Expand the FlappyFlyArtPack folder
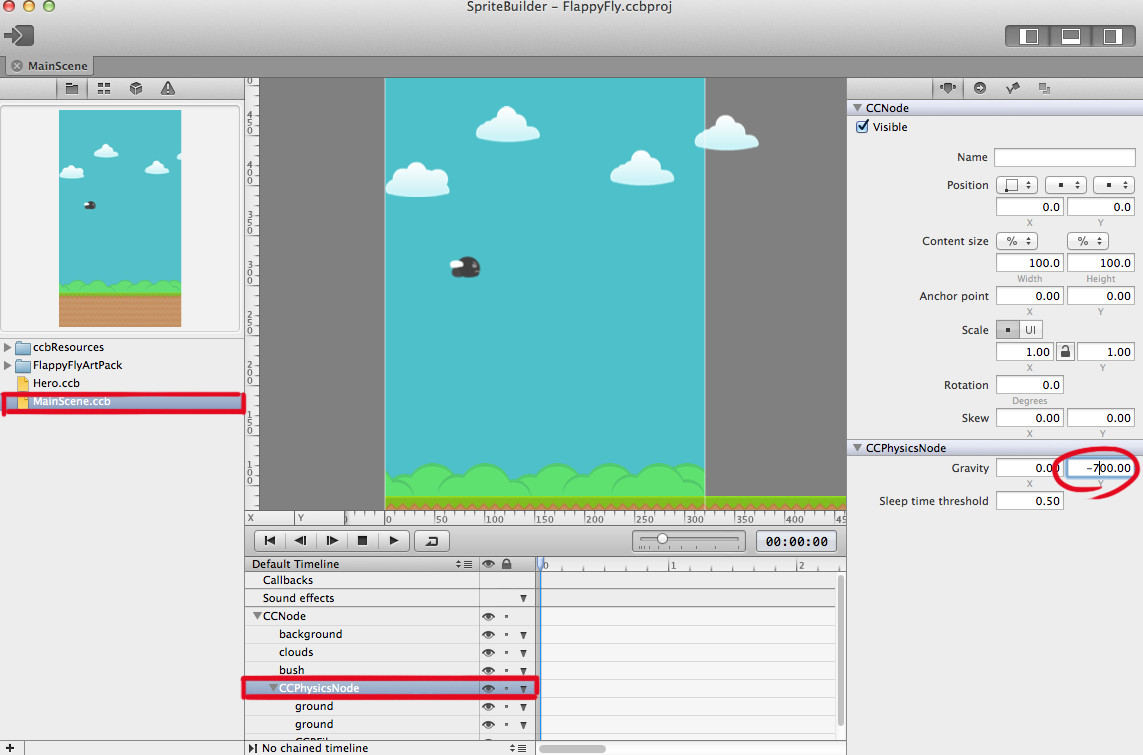Image resolution: width=1143 pixels, height=755 pixels. (x=8, y=365)
